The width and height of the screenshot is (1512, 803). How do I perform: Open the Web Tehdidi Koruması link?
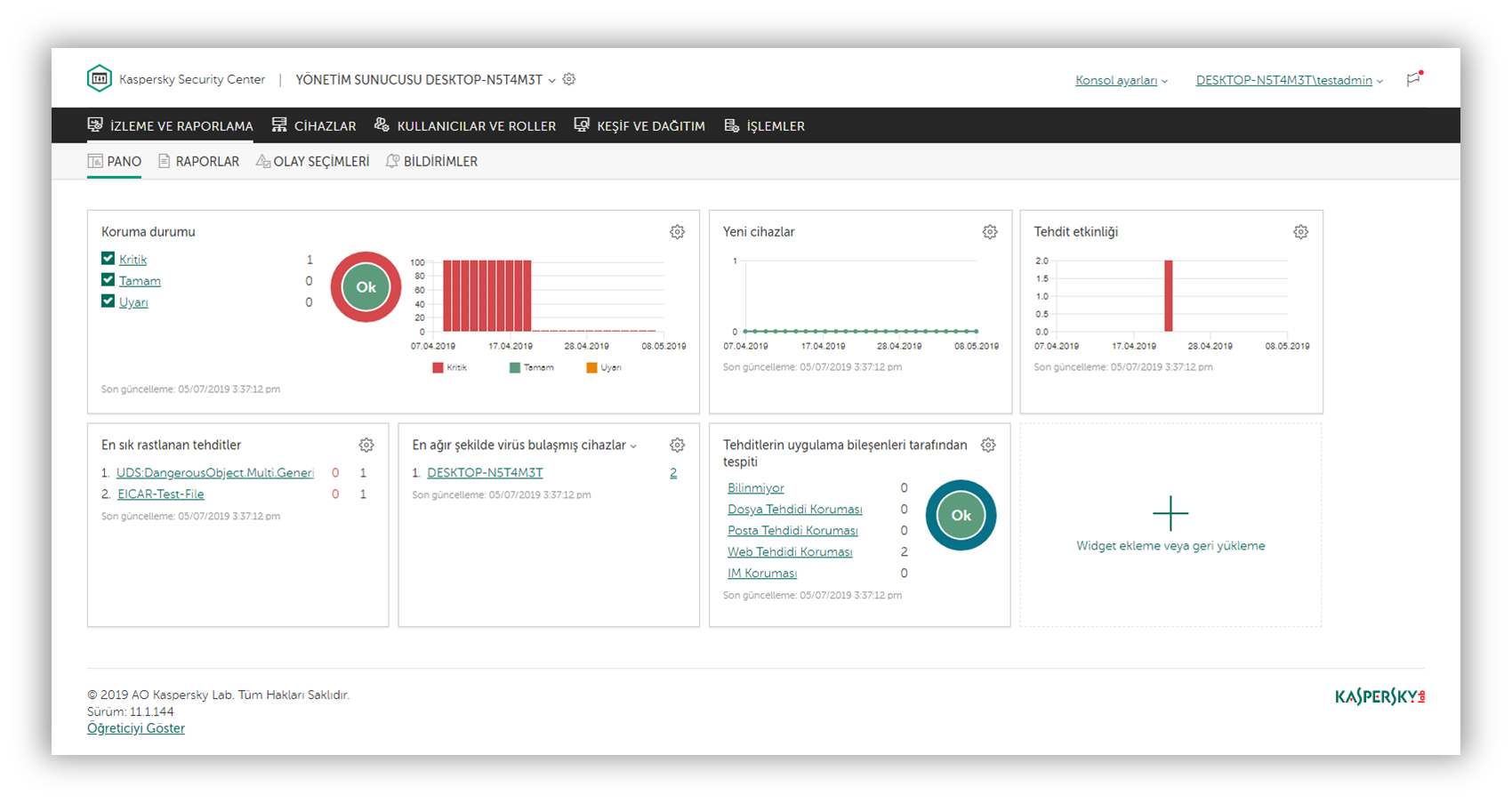(x=790, y=552)
